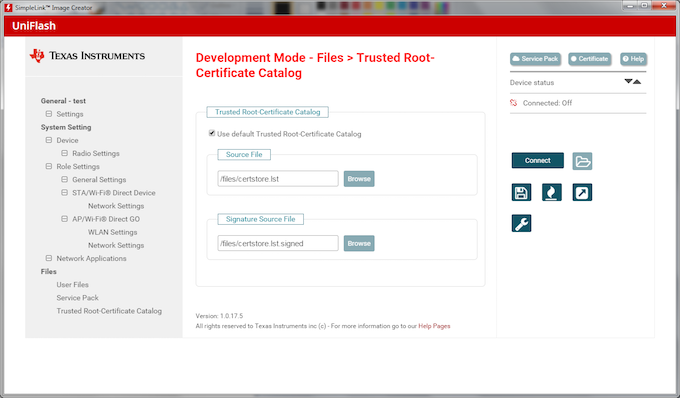The image size is (680, 398).
Task: Collapse the Role Settings tree node
Action: (49, 166)
